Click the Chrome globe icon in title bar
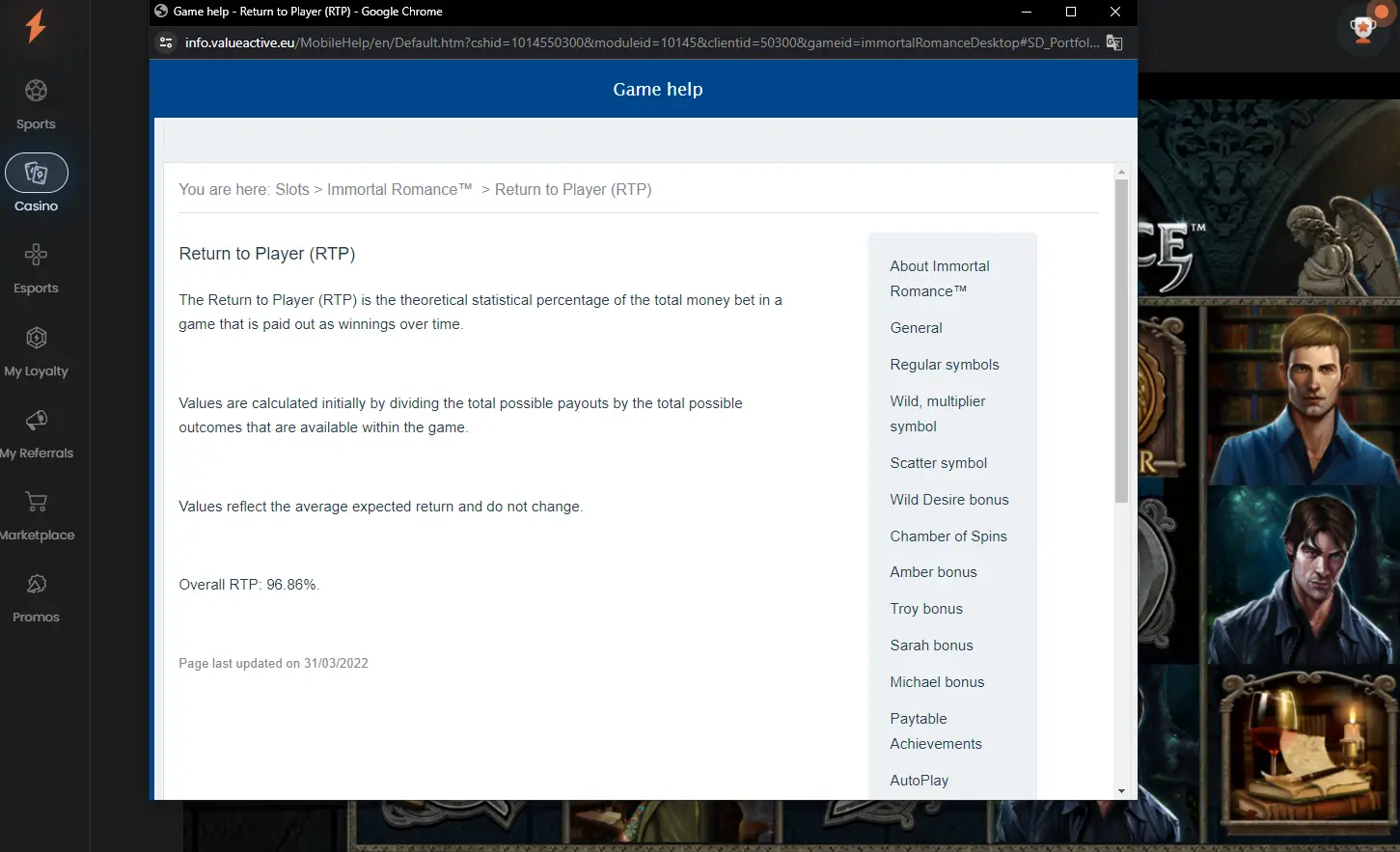The height and width of the screenshot is (852, 1400). click(161, 12)
